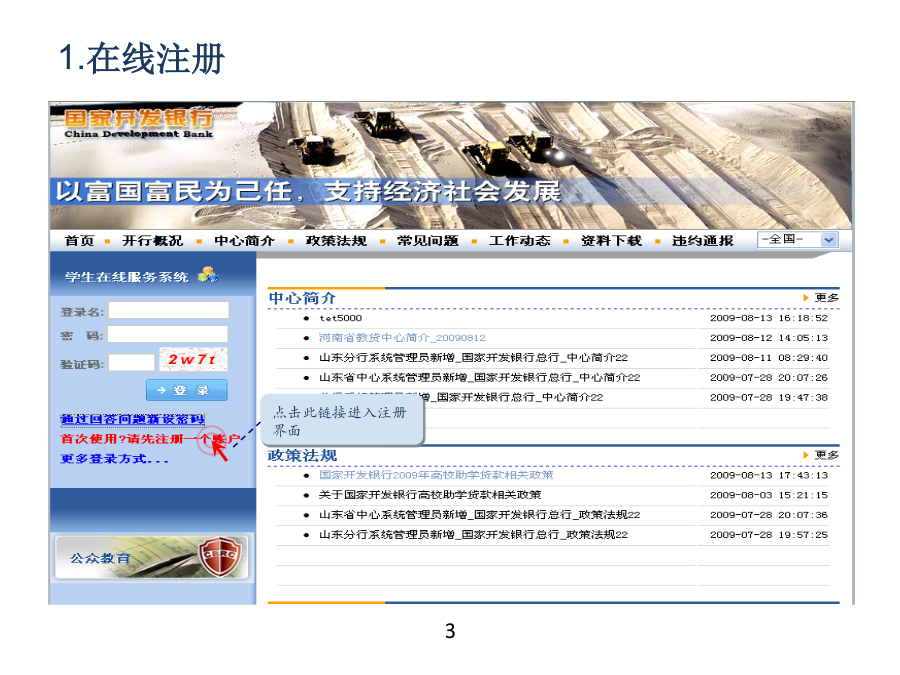Open the 首页 navigation item
This screenshot has width=900, height=675.
point(79,240)
